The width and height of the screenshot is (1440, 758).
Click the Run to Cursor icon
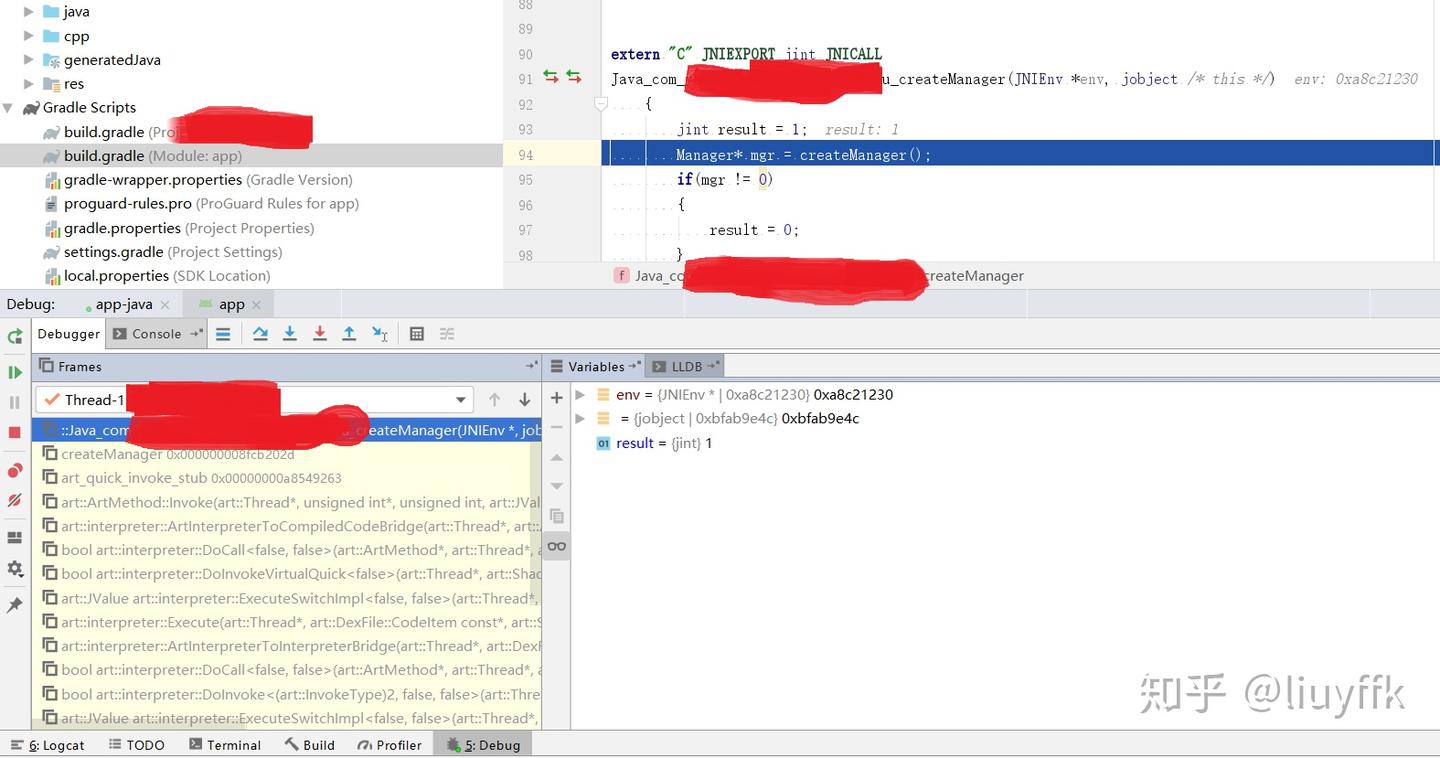380,333
